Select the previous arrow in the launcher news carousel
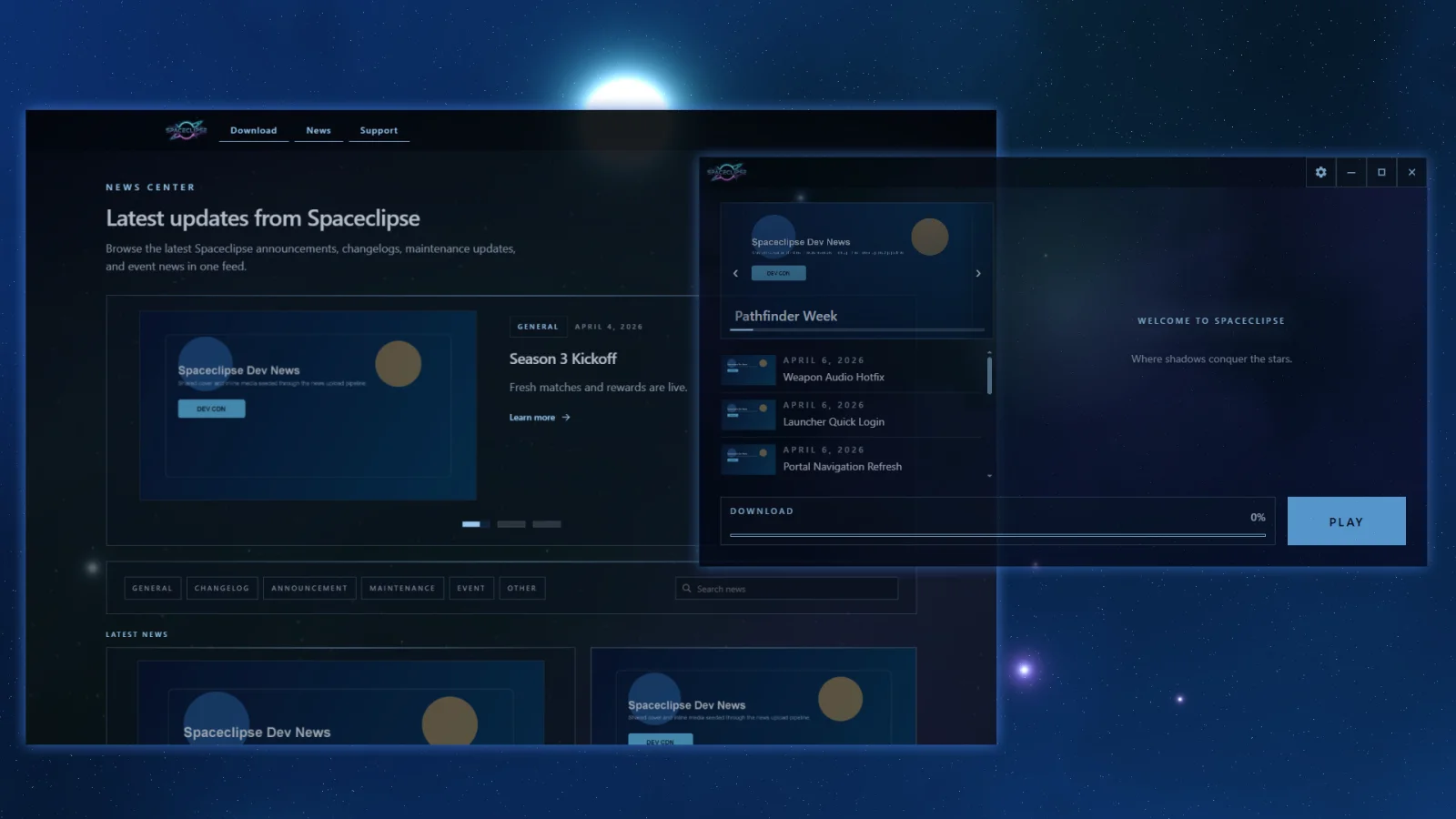 [735, 273]
